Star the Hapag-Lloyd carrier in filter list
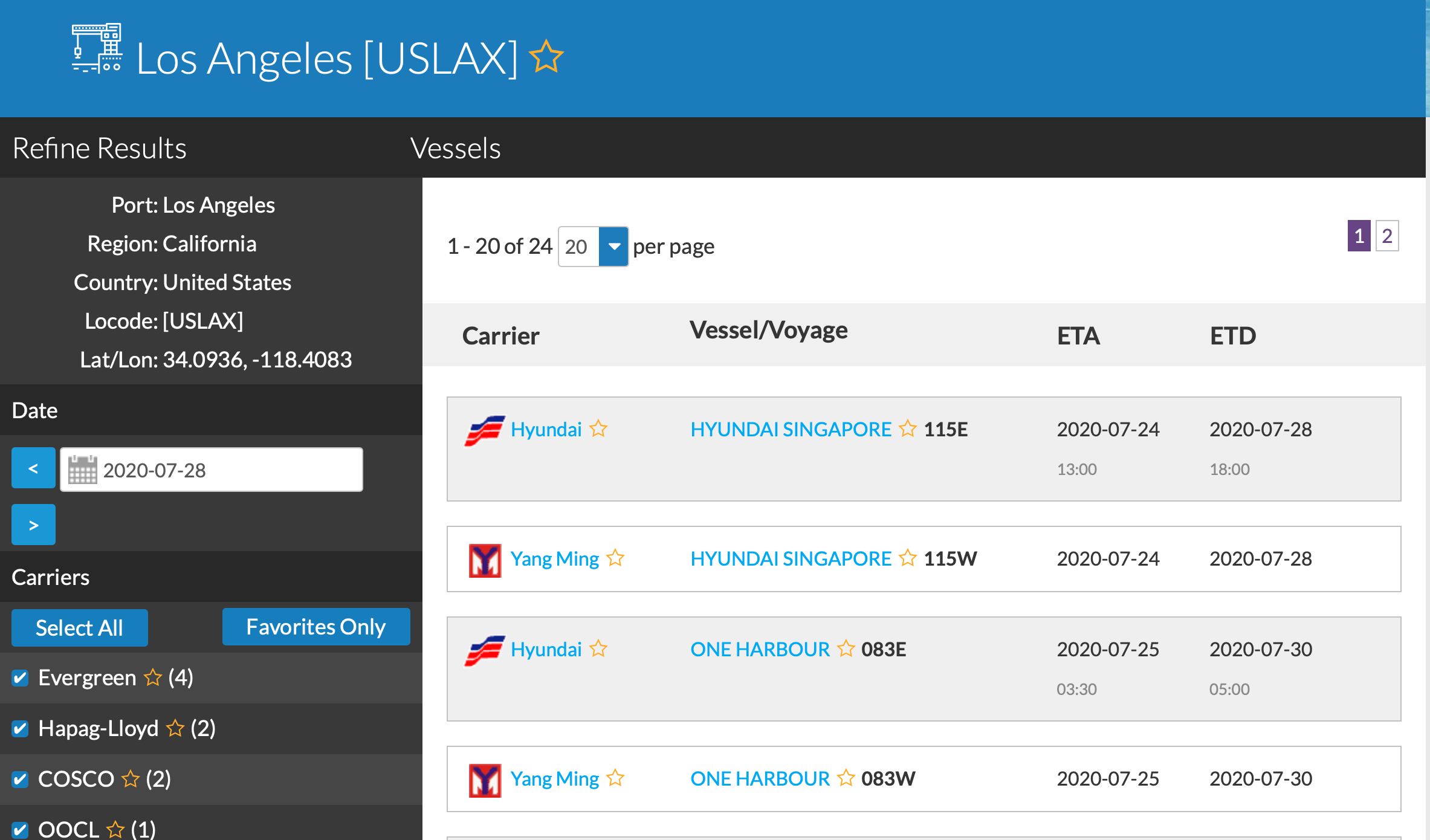Viewport: 1430px width, 840px height. (x=175, y=728)
